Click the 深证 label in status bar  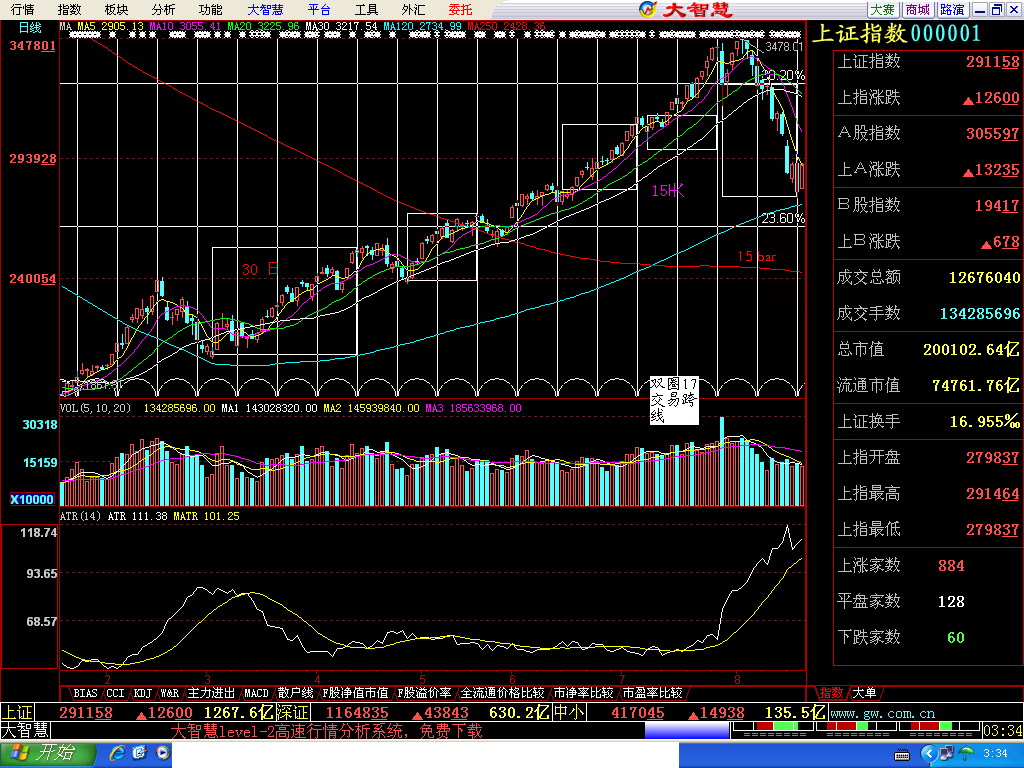click(x=293, y=712)
